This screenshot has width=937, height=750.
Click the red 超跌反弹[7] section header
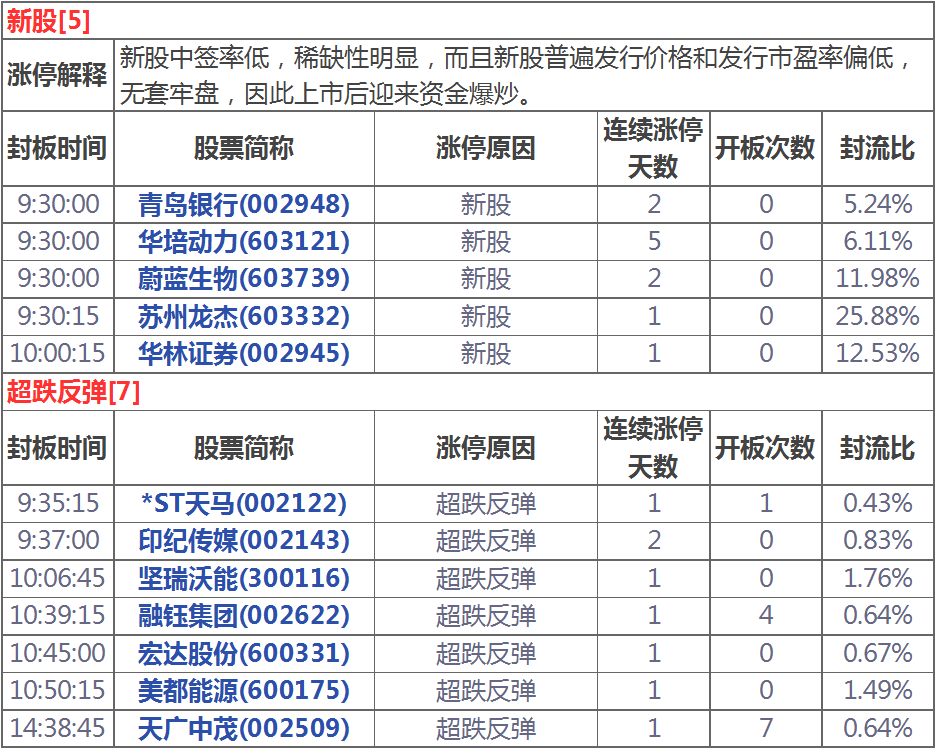(73, 392)
